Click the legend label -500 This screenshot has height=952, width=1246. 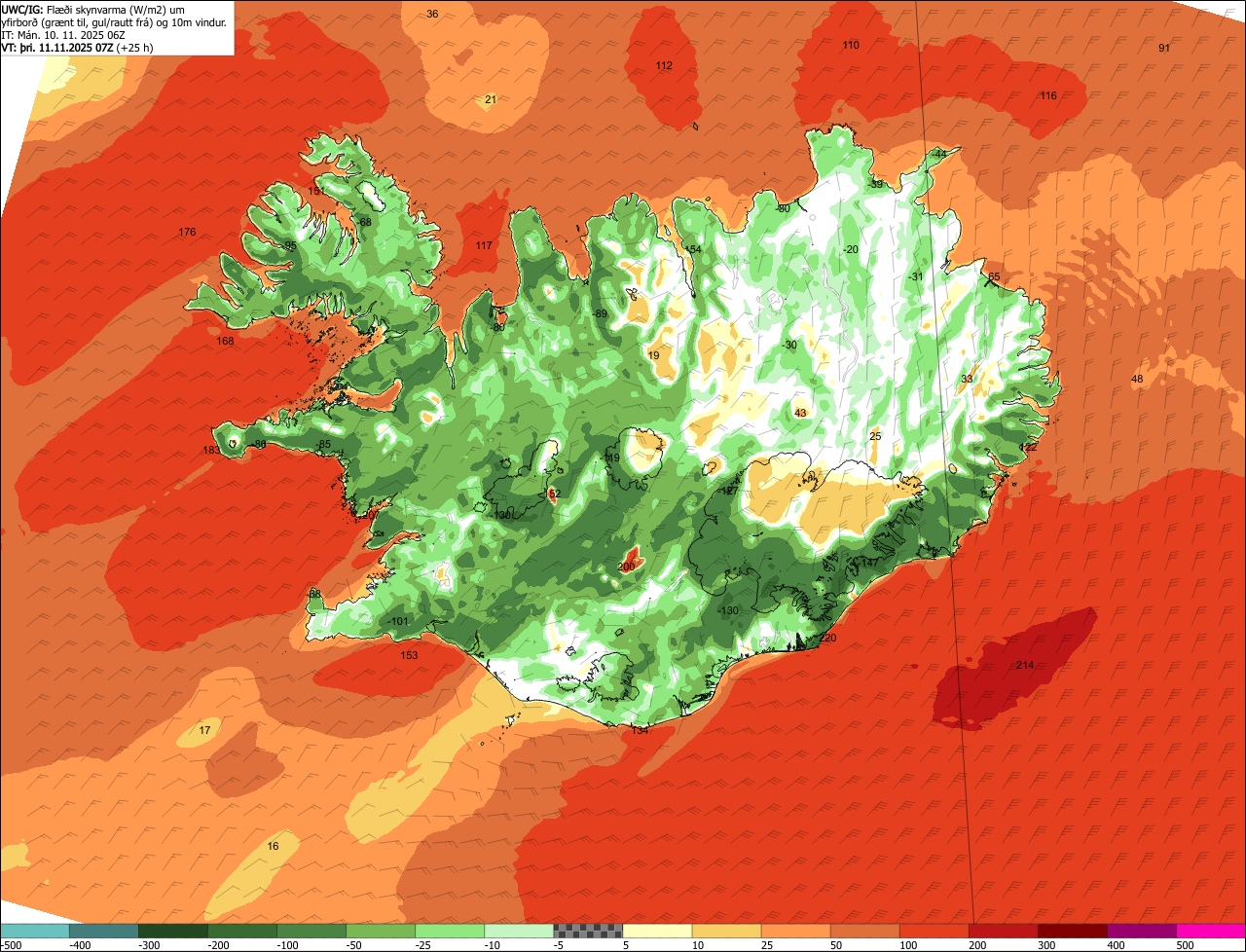[x=12, y=945]
